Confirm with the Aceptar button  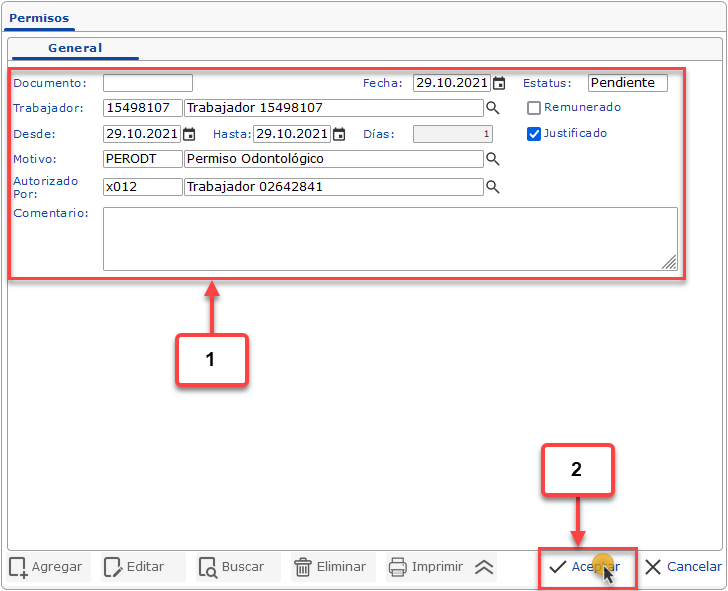[x=587, y=567]
